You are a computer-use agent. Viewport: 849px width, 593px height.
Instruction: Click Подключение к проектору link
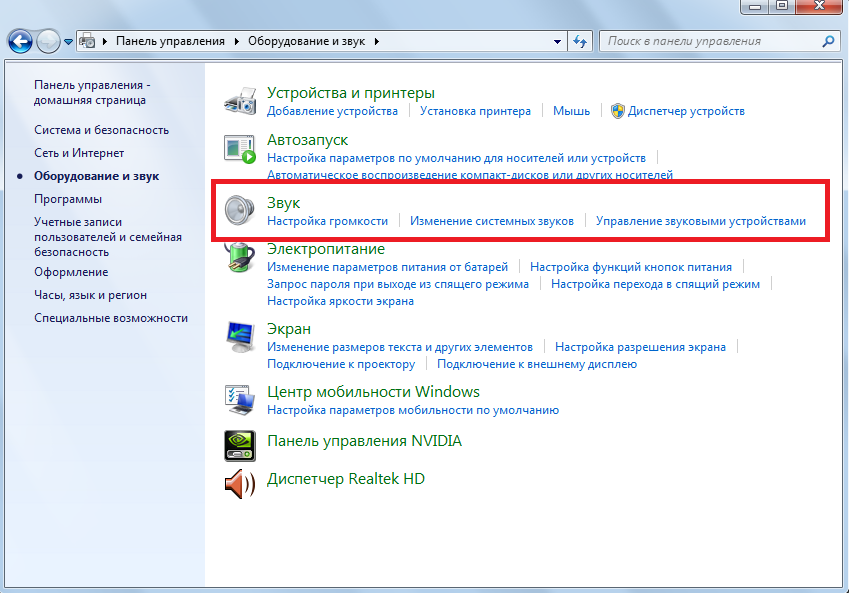[x=341, y=364]
